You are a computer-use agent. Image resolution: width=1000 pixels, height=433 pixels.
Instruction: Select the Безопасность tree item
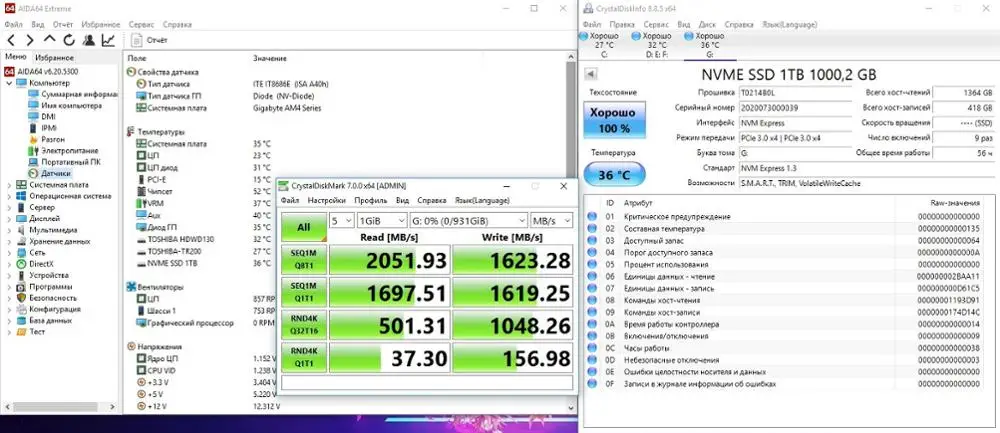coord(47,298)
